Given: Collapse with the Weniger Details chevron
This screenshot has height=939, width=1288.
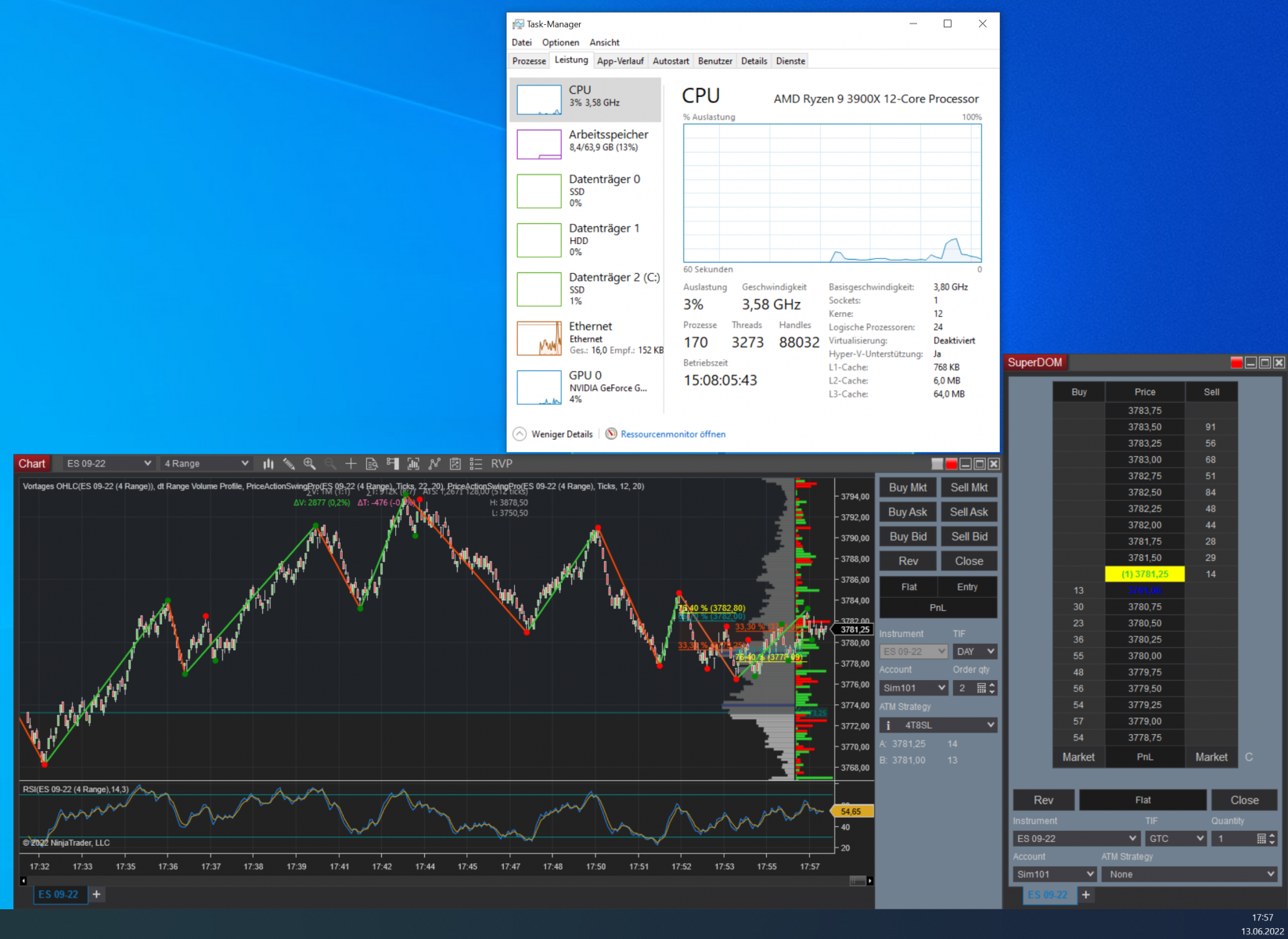Looking at the screenshot, I should pos(520,434).
